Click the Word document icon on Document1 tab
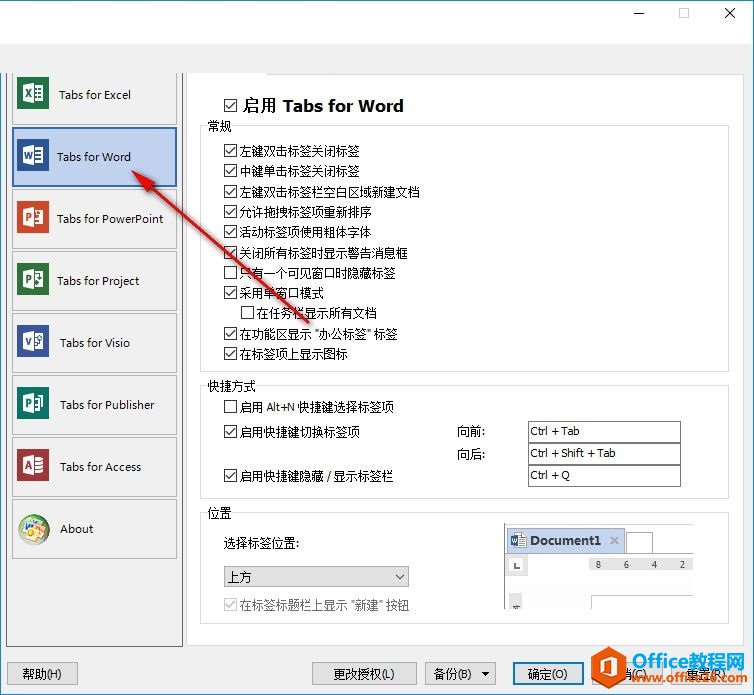This screenshot has height=695, width=754. click(x=518, y=541)
